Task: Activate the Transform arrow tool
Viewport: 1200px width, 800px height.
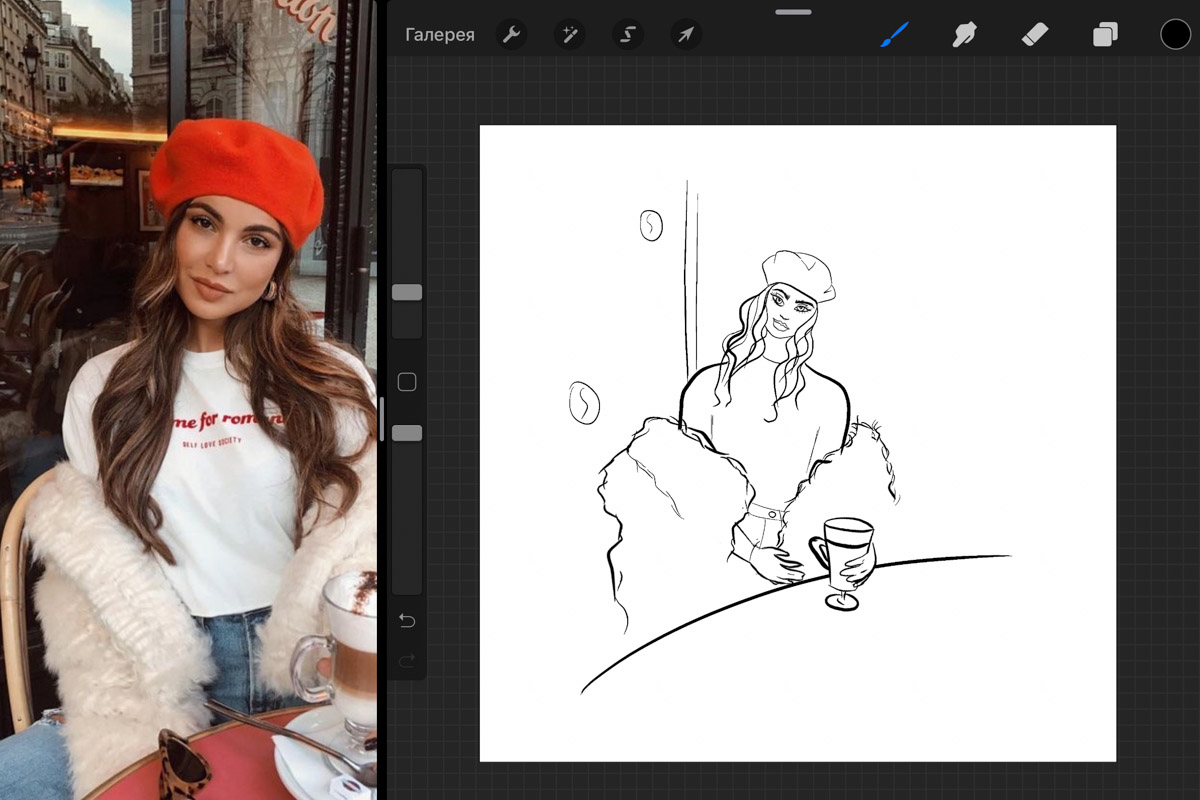Action: coord(686,35)
